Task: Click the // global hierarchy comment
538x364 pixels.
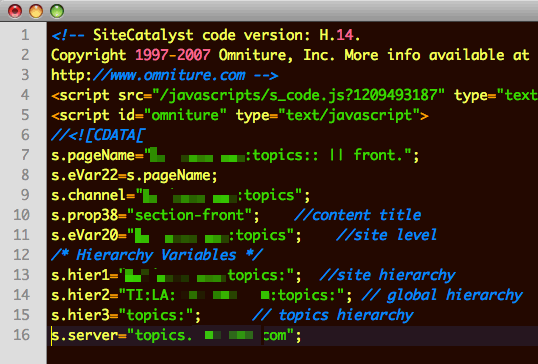Action: click(442, 295)
